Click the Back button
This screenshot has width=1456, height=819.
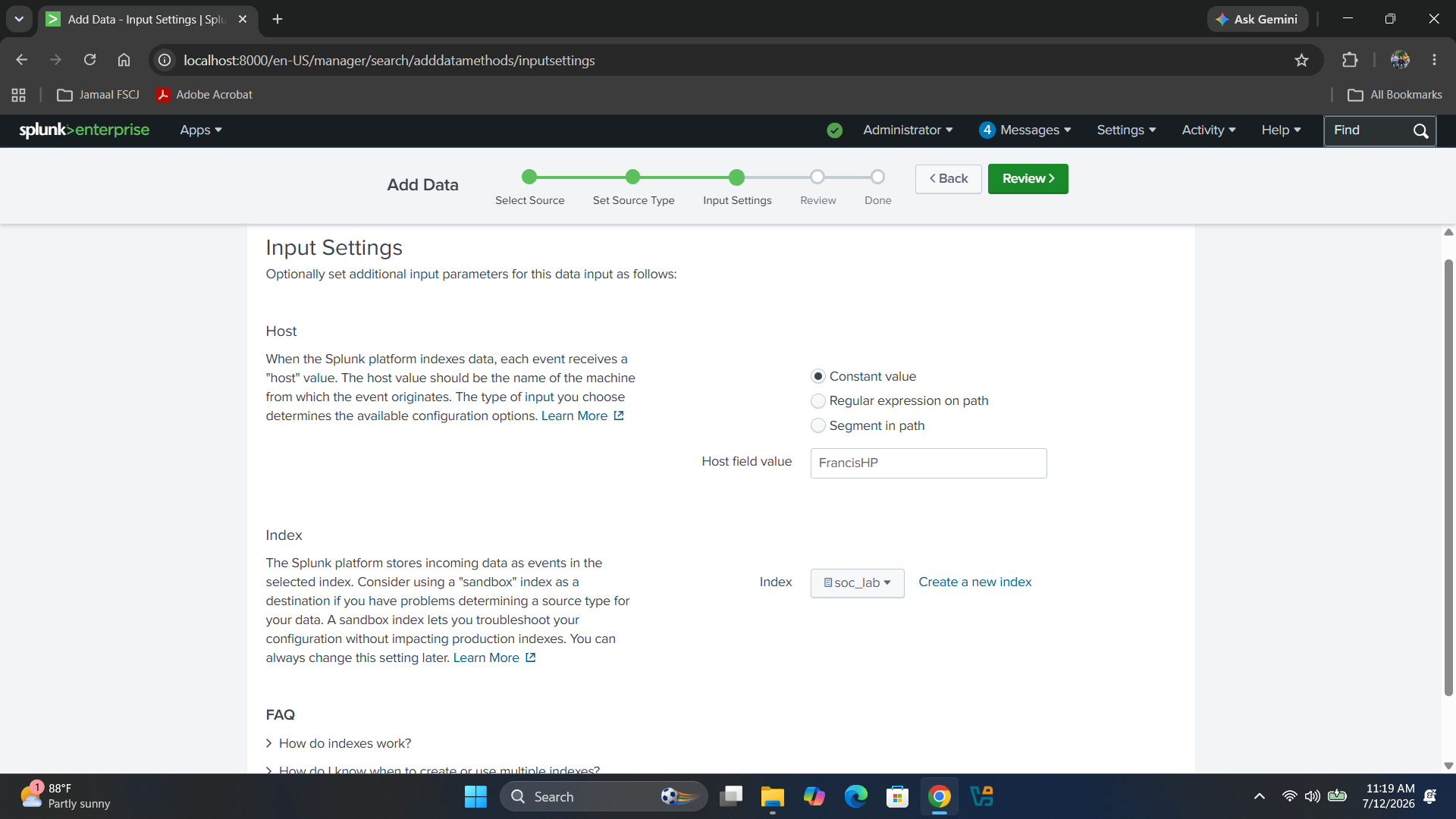pyautogui.click(x=948, y=179)
